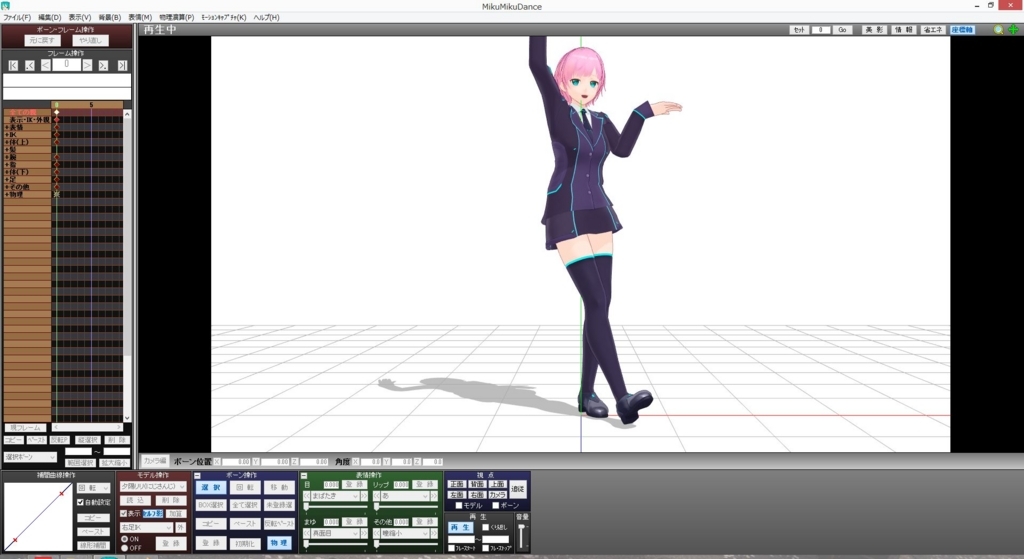Screen dimensions: 1024x559
Task: Open the 右足IK dropdown
Action: pos(146,528)
